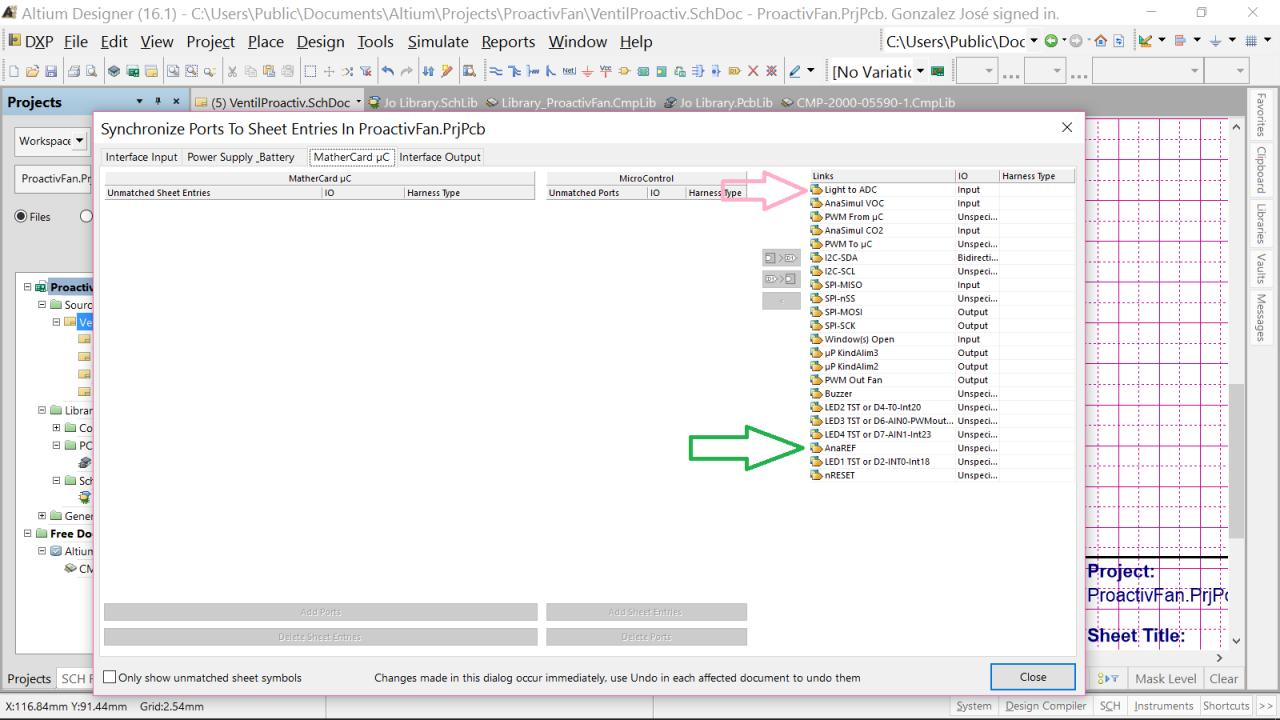This screenshot has height=720, width=1280.
Task: Click the Buzzer link row
Action: coord(942,394)
